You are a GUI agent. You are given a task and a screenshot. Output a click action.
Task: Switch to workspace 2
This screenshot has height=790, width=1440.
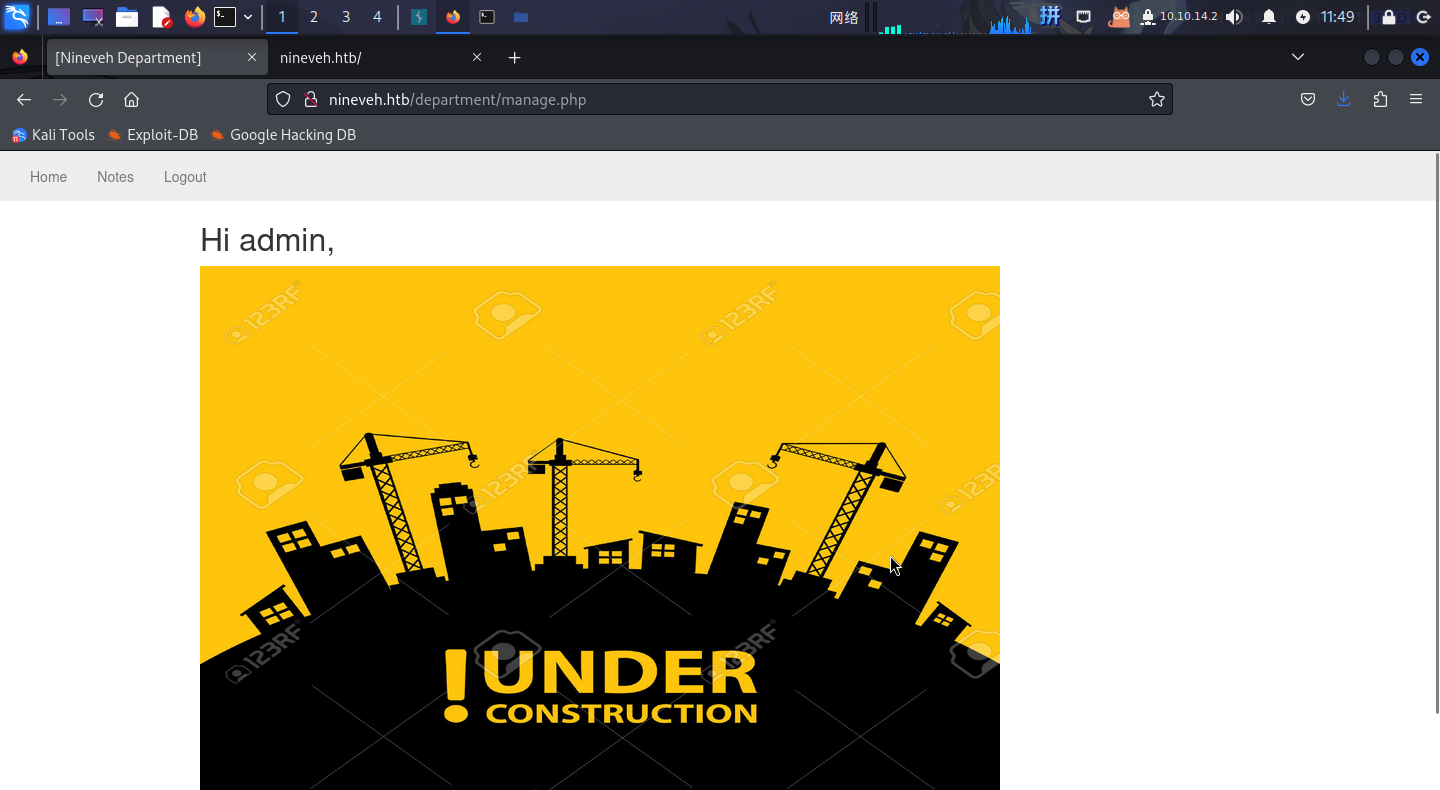pos(314,17)
